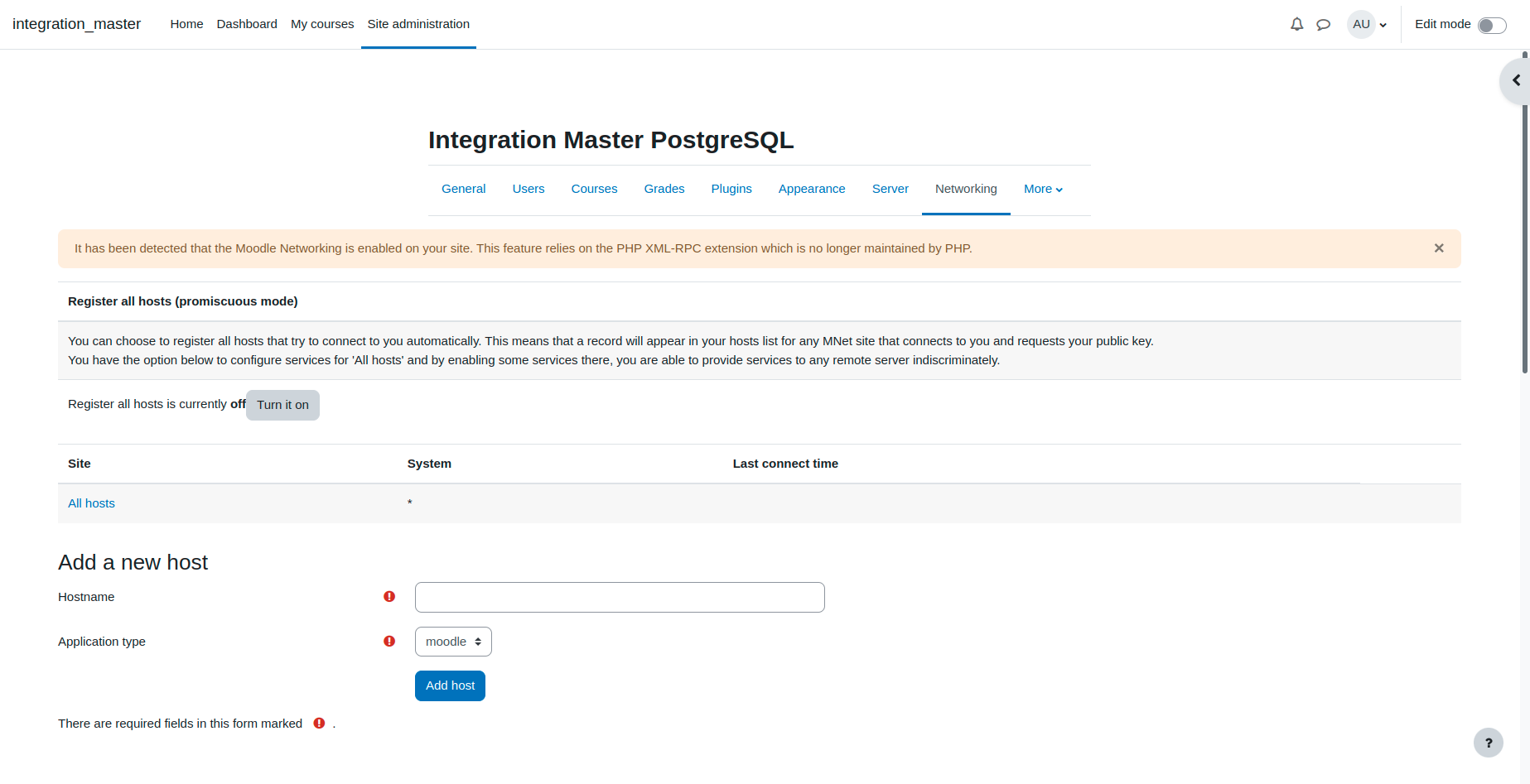Dismiss the Moodle Networking warning alert

click(x=1439, y=248)
